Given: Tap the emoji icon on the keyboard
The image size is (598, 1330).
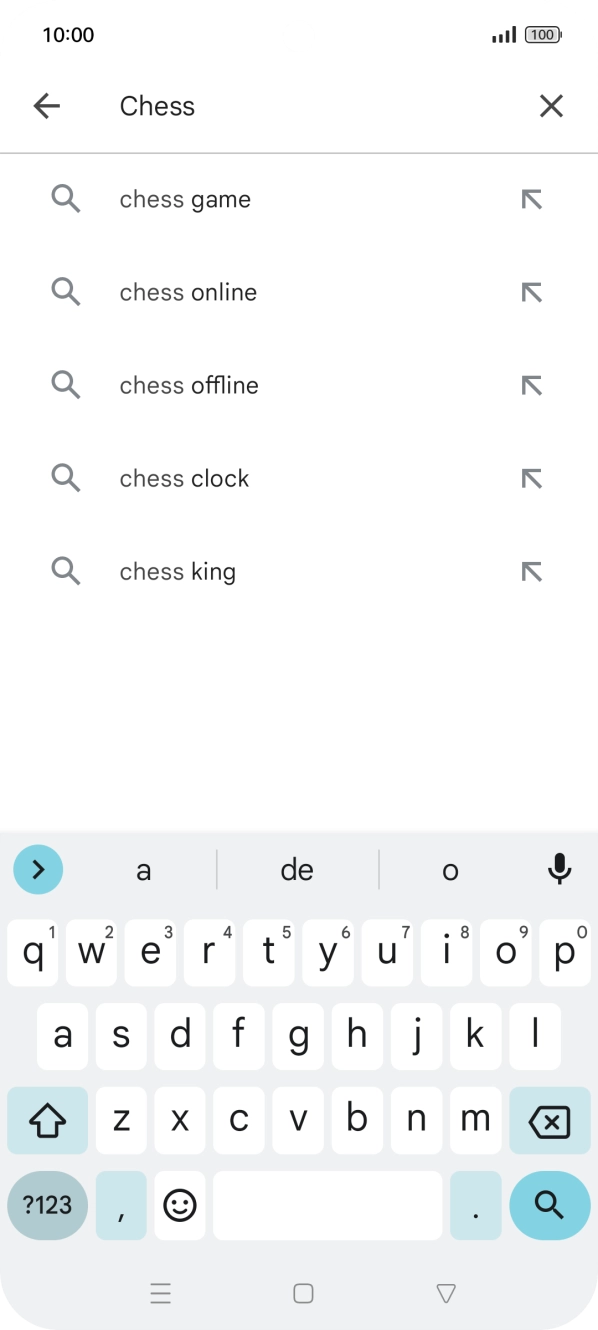Looking at the screenshot, I should [x=180, y=1205].
